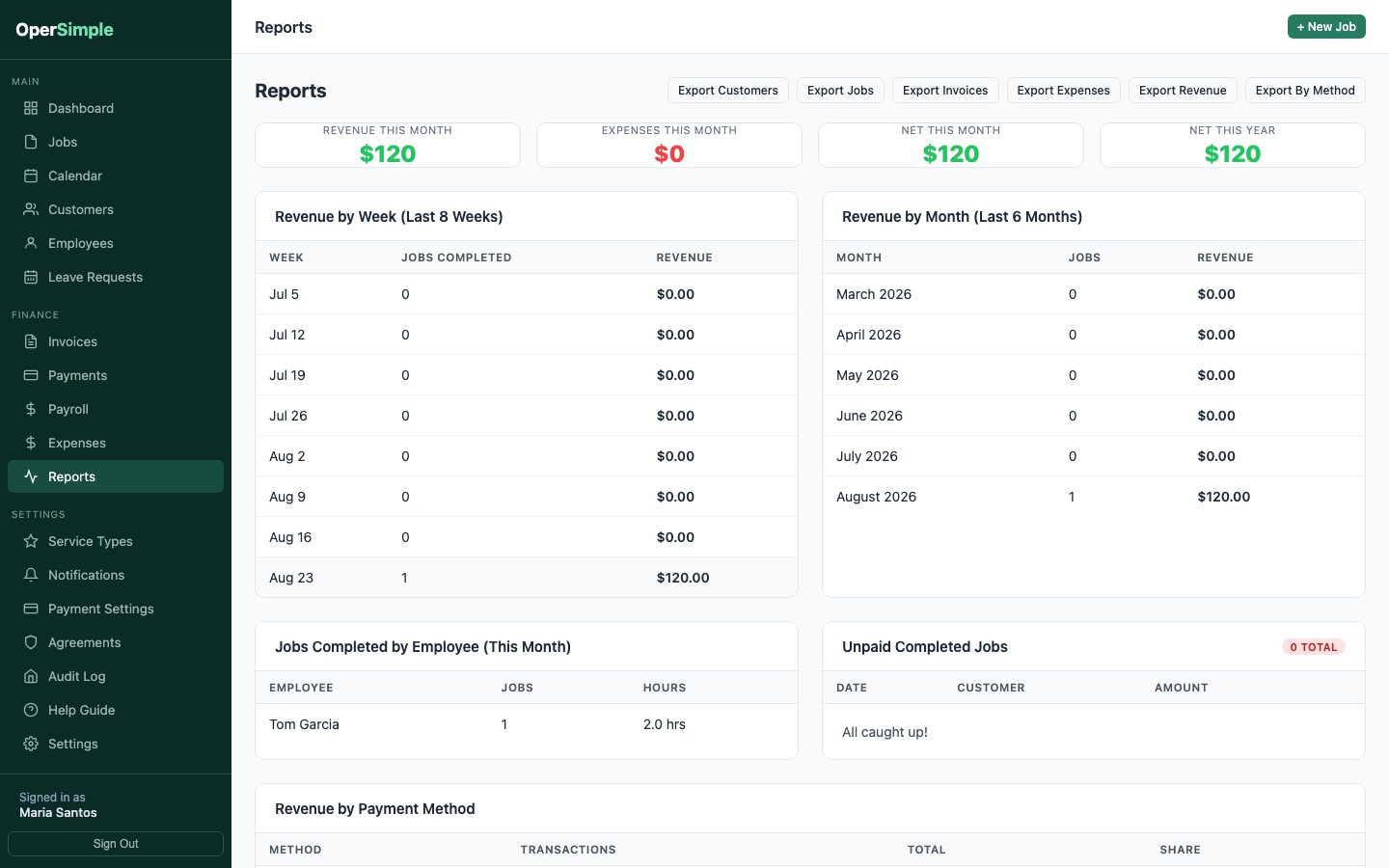Click the + New Job button
The image size is (1389, 868).
click(1326, 27)
